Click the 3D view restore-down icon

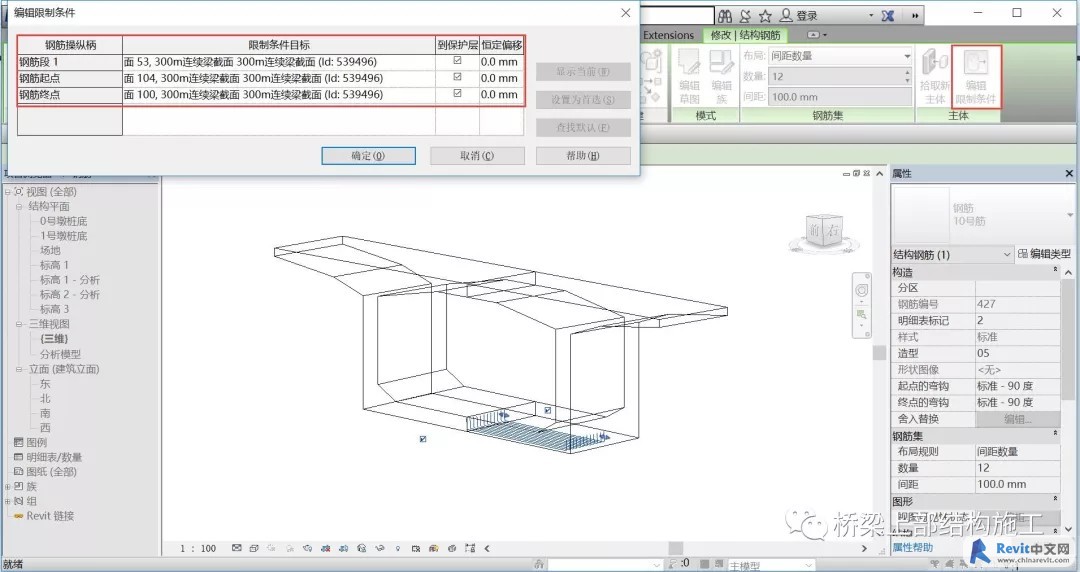coord(856,174)
